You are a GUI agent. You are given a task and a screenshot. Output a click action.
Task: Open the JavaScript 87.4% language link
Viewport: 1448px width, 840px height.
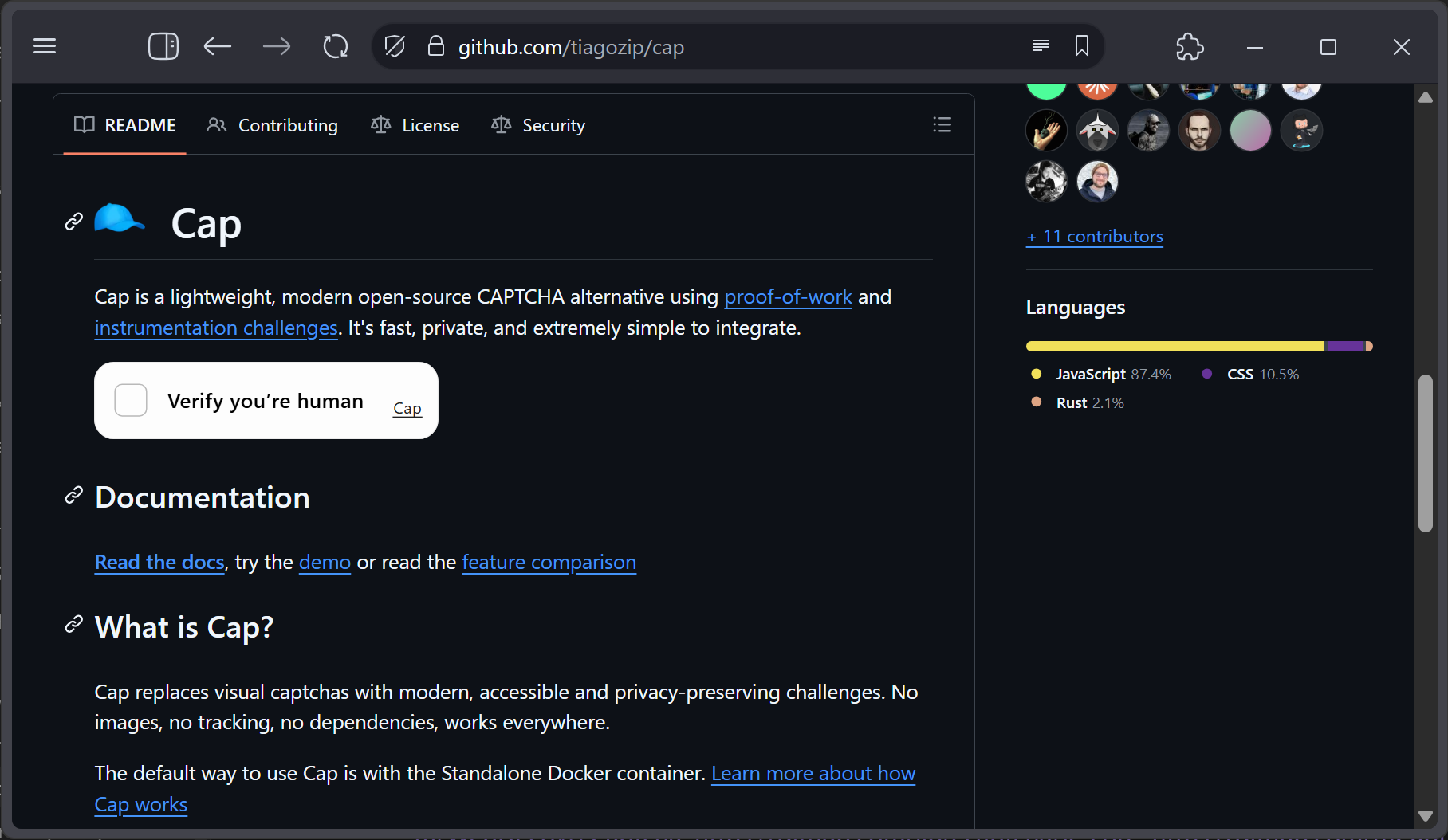pos(1101,375)
